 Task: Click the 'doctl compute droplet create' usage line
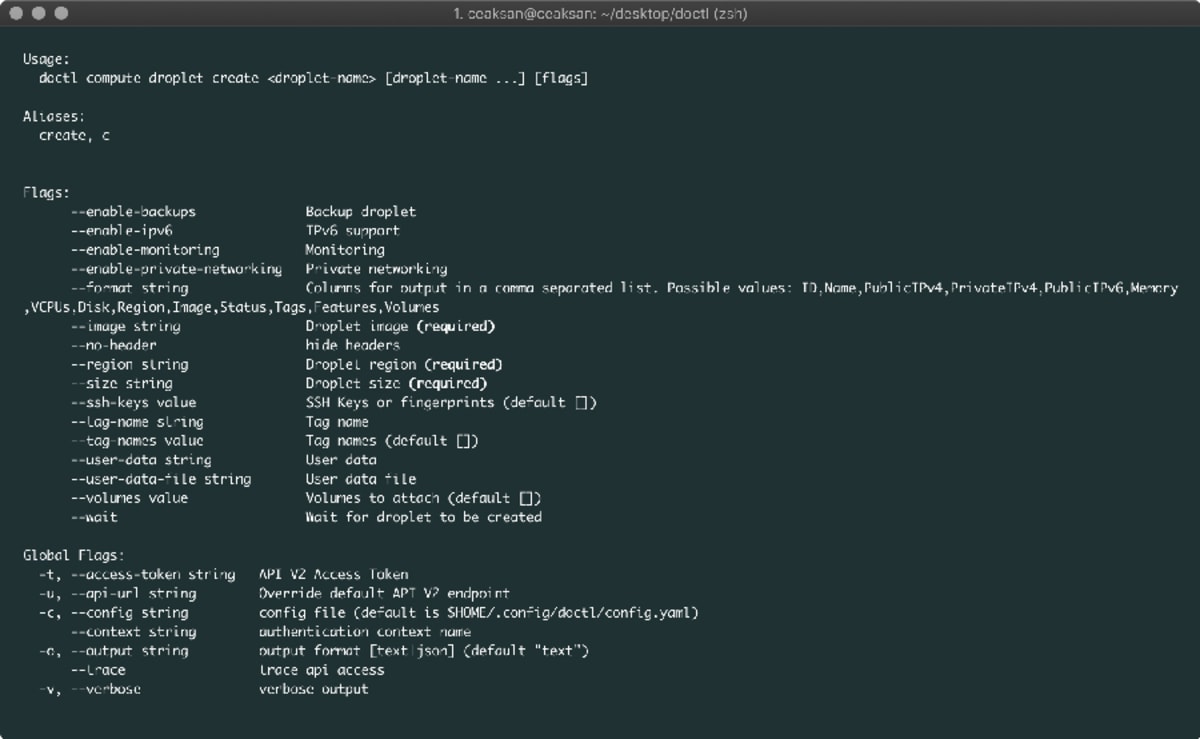pyautogui.click(x=313, y=78)
